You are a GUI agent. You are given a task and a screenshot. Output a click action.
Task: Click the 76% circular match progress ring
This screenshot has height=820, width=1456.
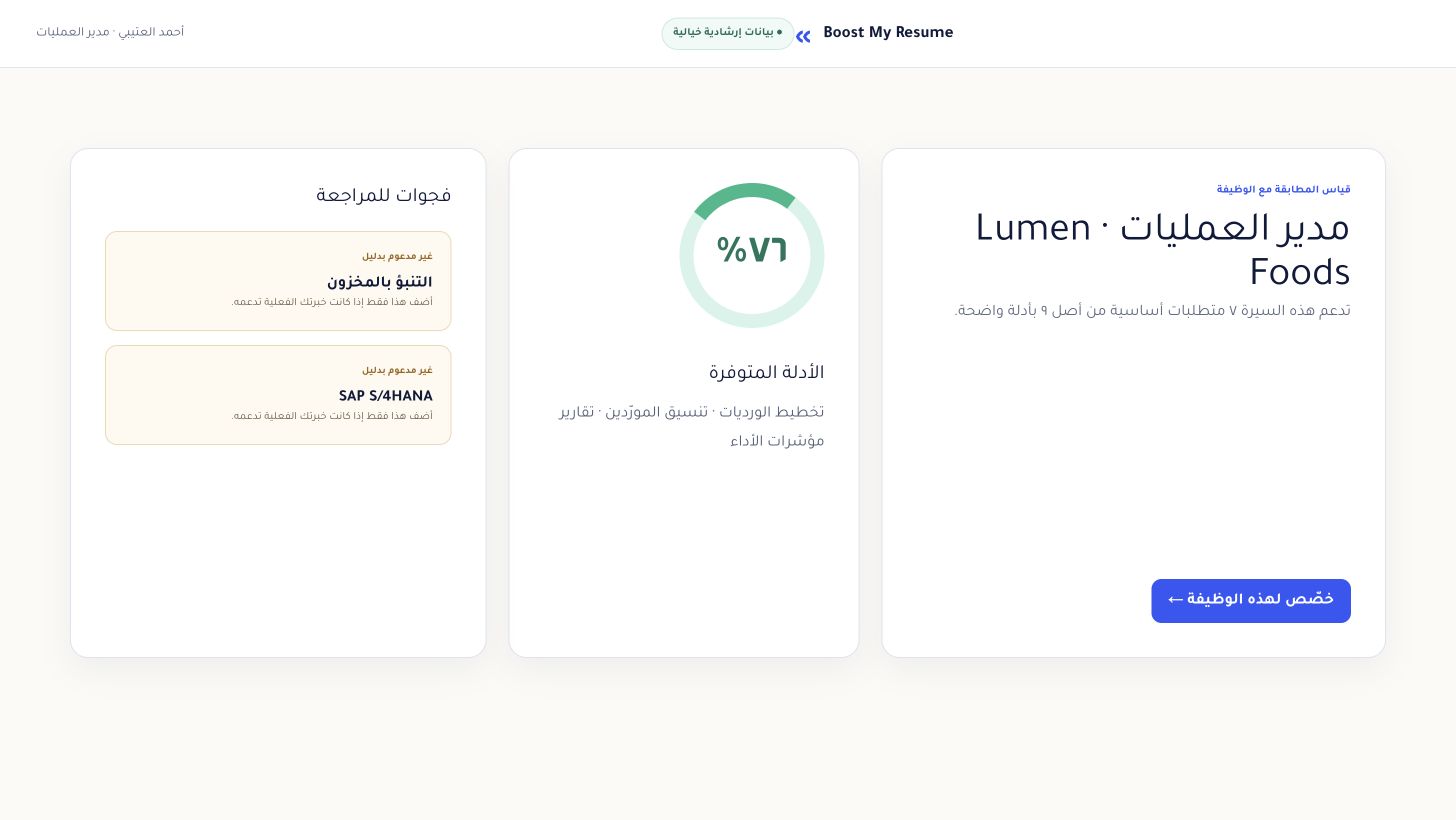(752, 255)
